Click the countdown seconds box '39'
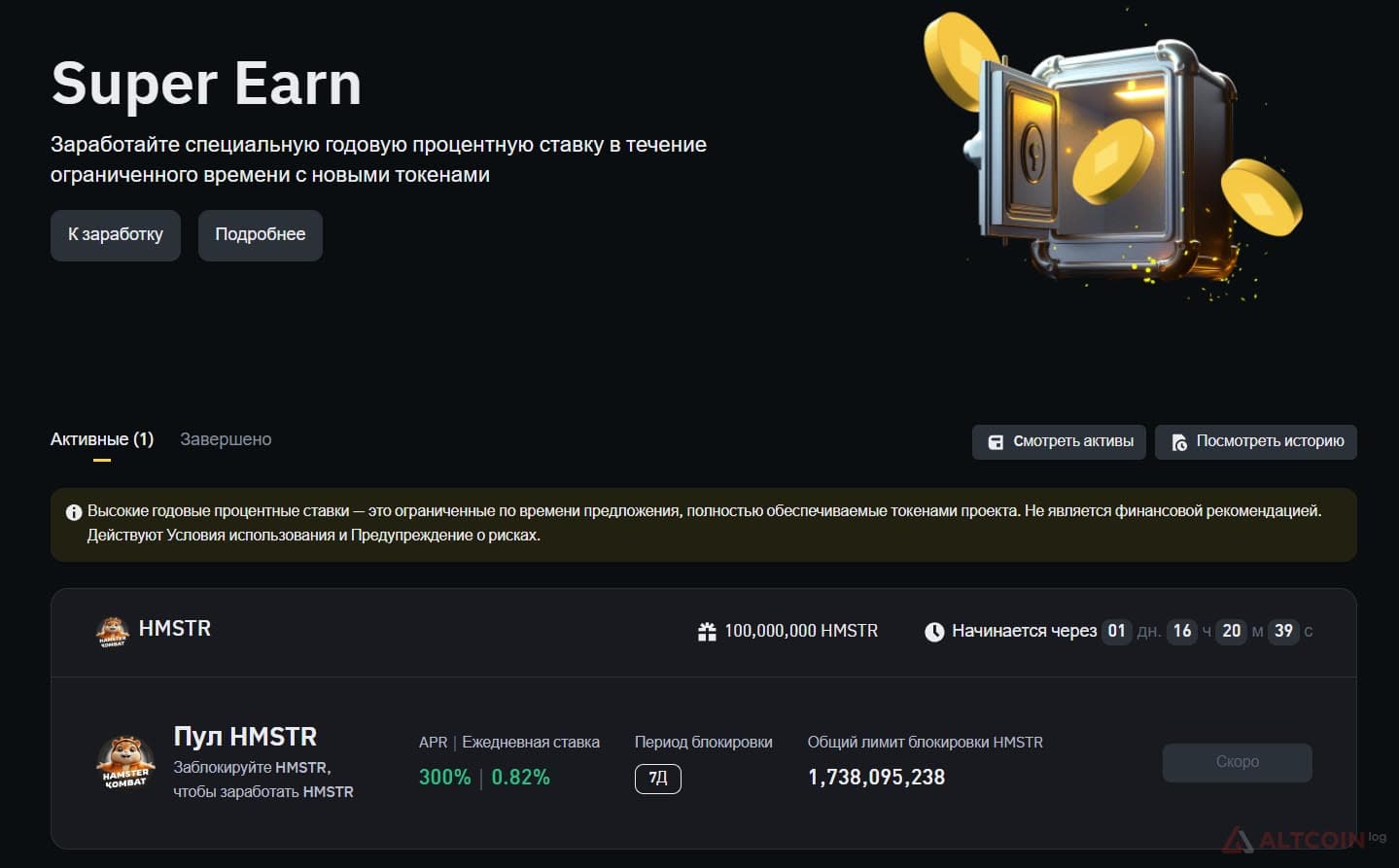This screenshot has width=1399, height=868. coord(1283,631)
